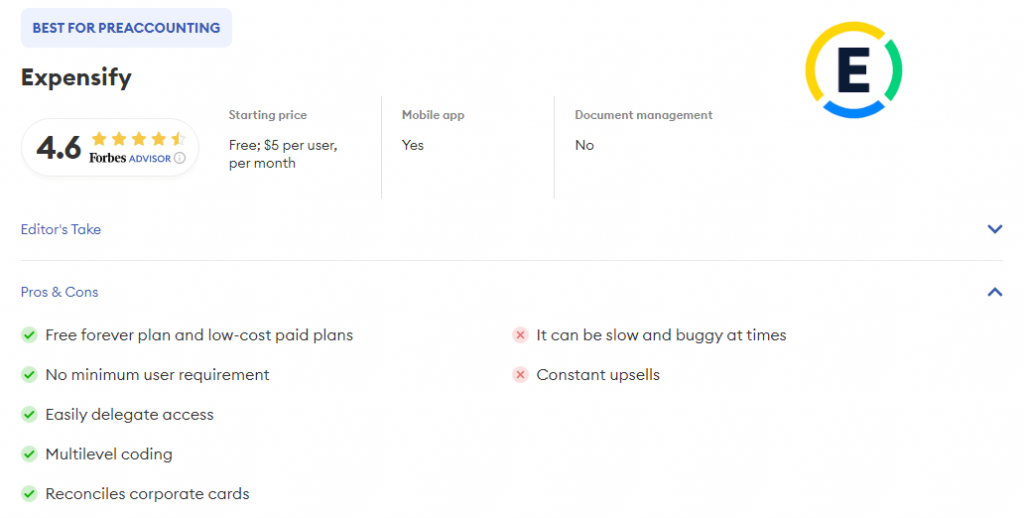The image size is (1024, 518).
Task: Expand the Editor's Take chevron
Action: pos(995,229)
